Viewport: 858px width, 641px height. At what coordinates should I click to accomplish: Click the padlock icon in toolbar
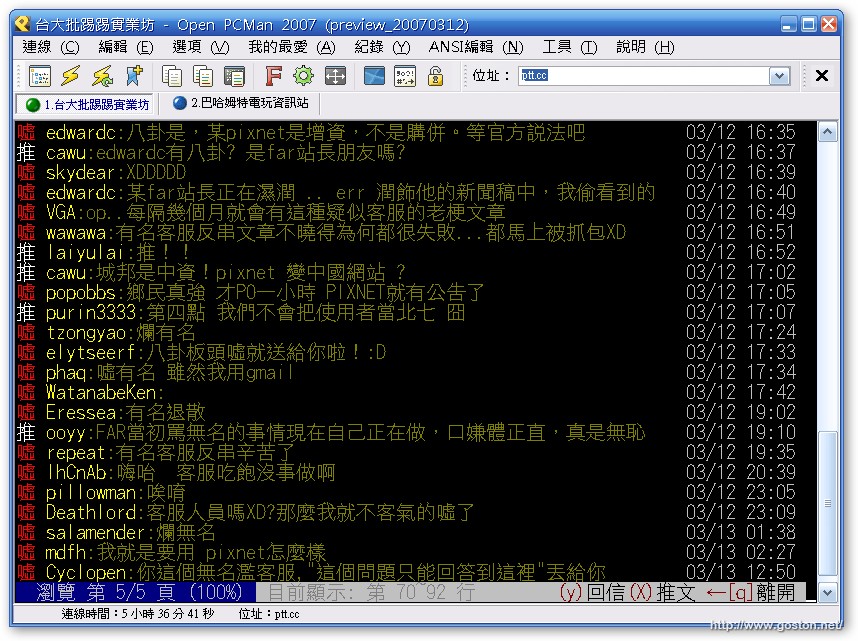click(435, 76)
